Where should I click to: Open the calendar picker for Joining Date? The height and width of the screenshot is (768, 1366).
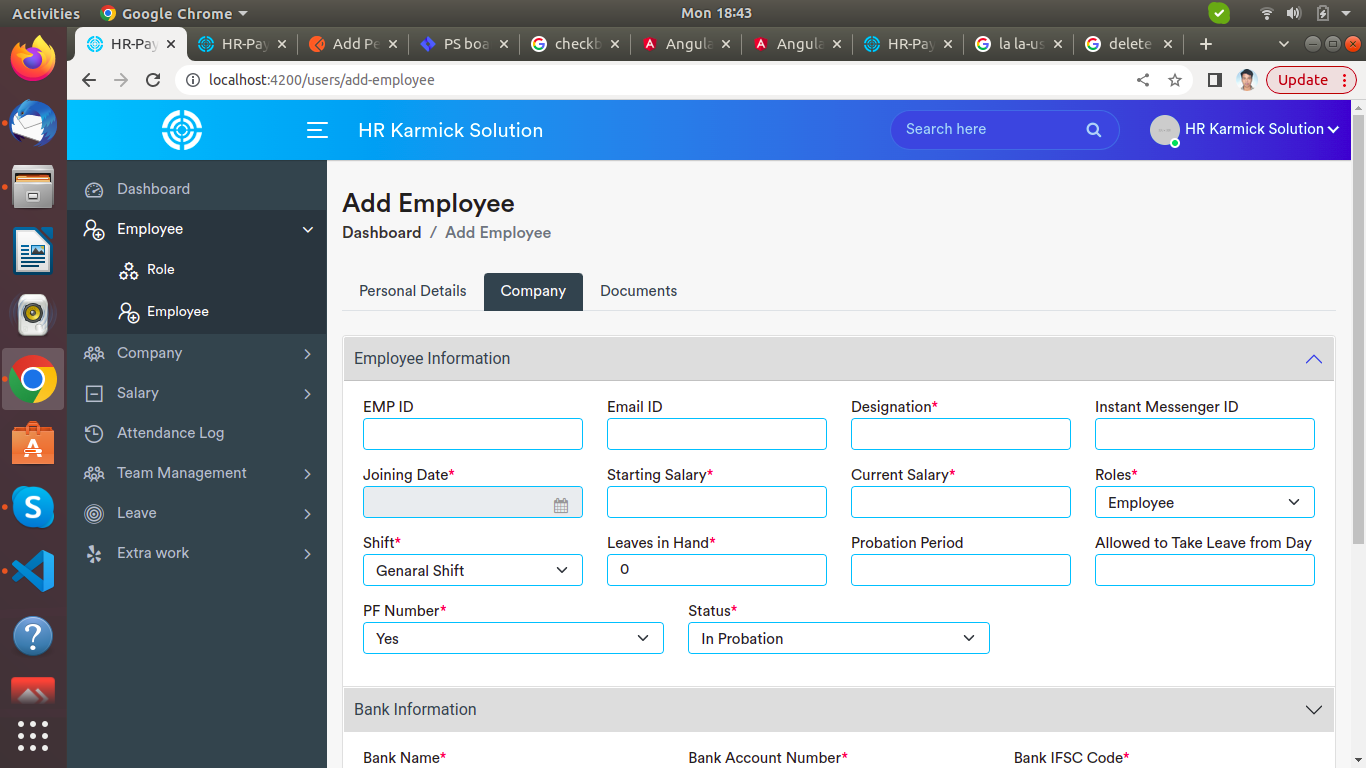[561, 506]
